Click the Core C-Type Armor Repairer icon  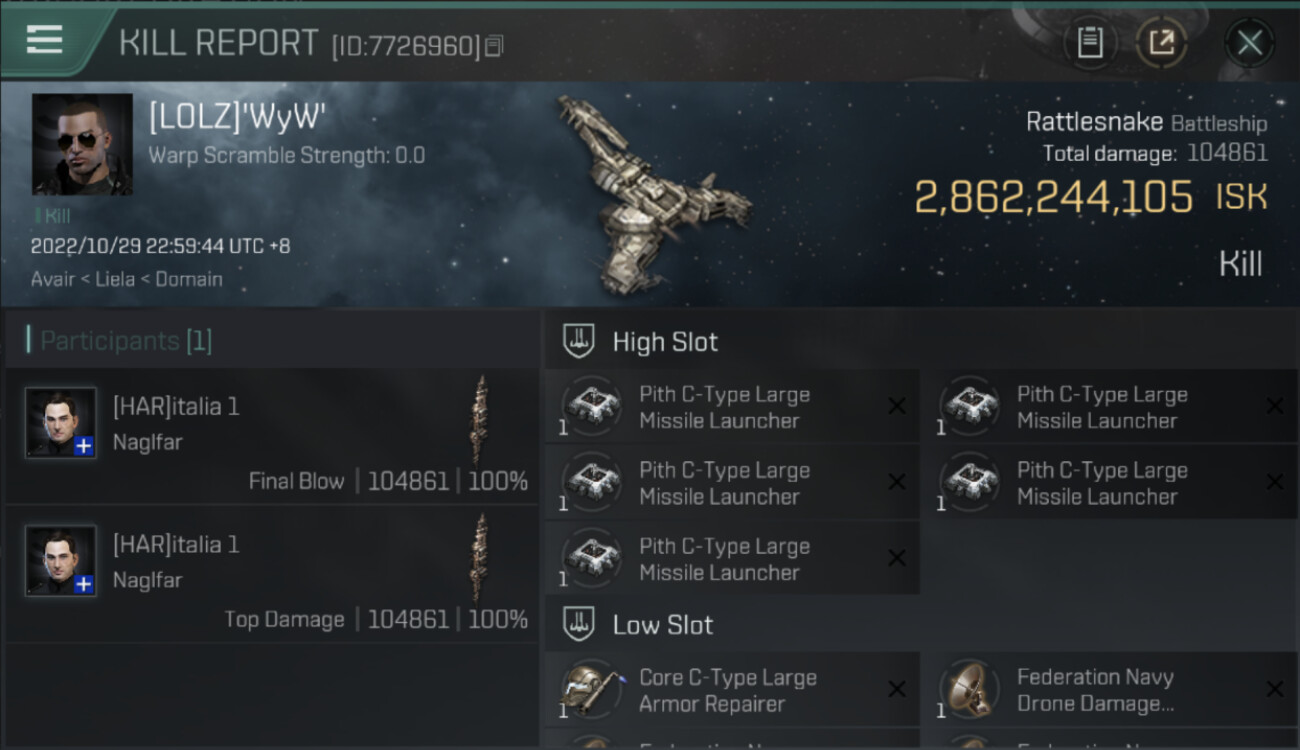point(591,689)
